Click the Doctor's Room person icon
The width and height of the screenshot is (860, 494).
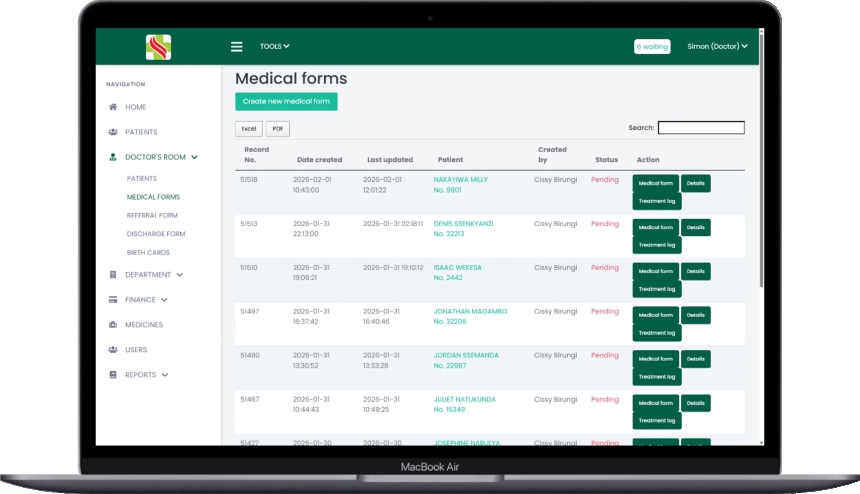113,157
